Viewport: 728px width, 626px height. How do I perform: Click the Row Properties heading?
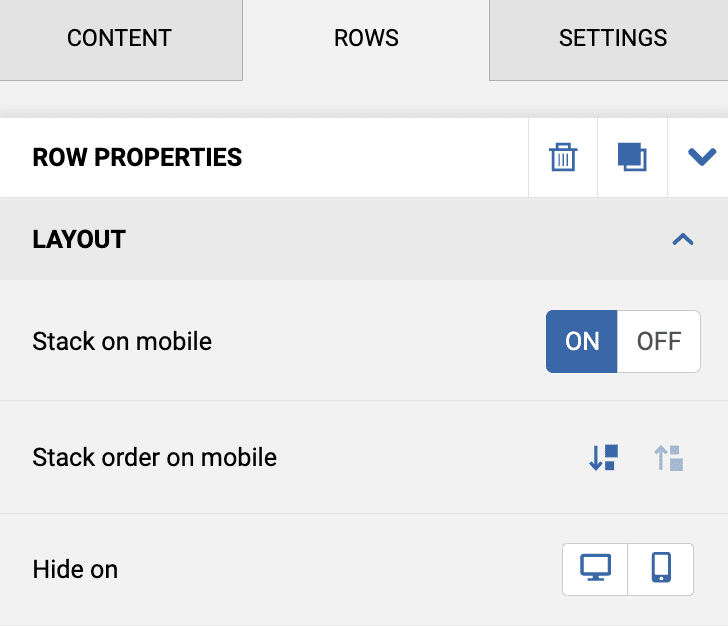pyautogui.click(x=137, y=158)
